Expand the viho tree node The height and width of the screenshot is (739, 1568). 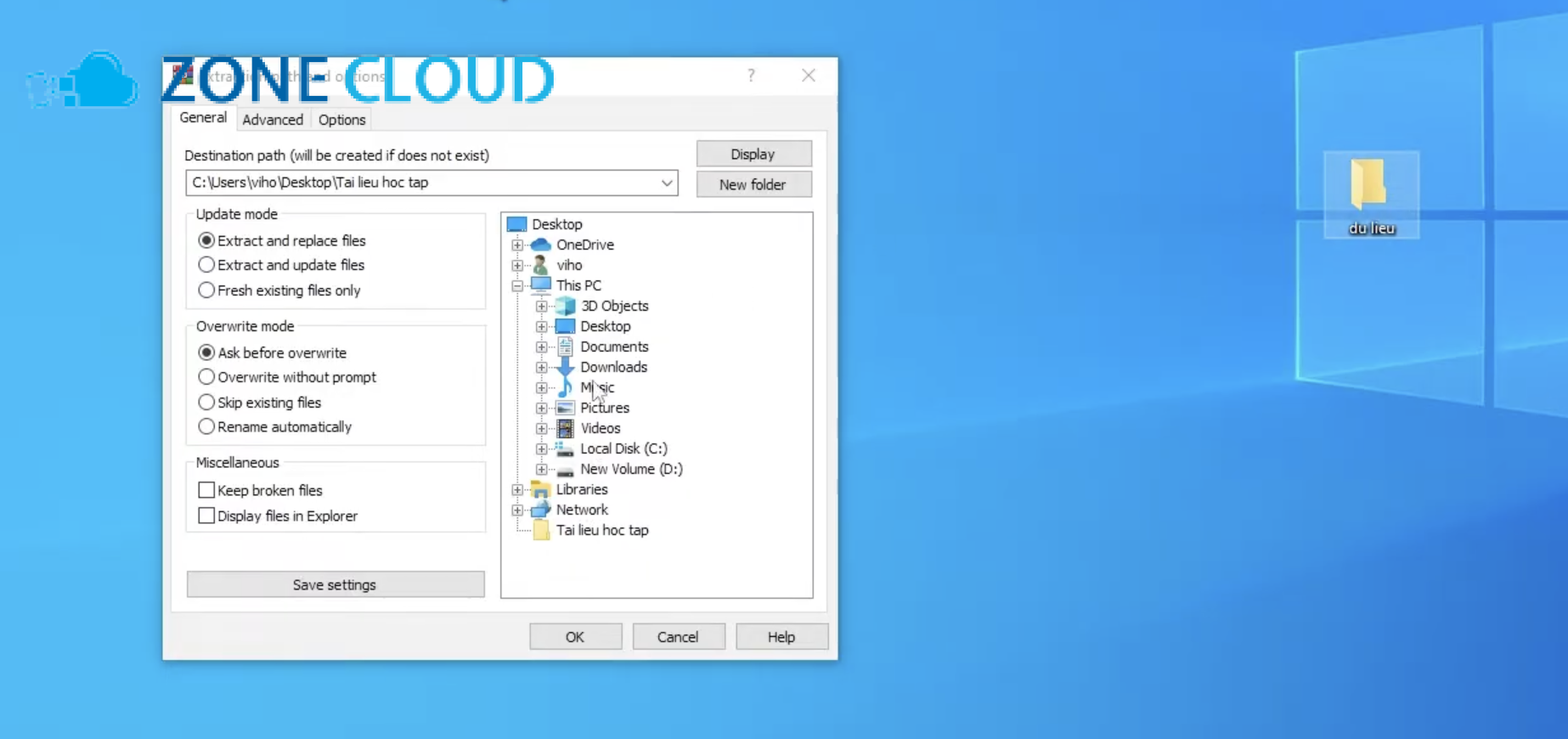pyautogui.click(x=517, y=265)
